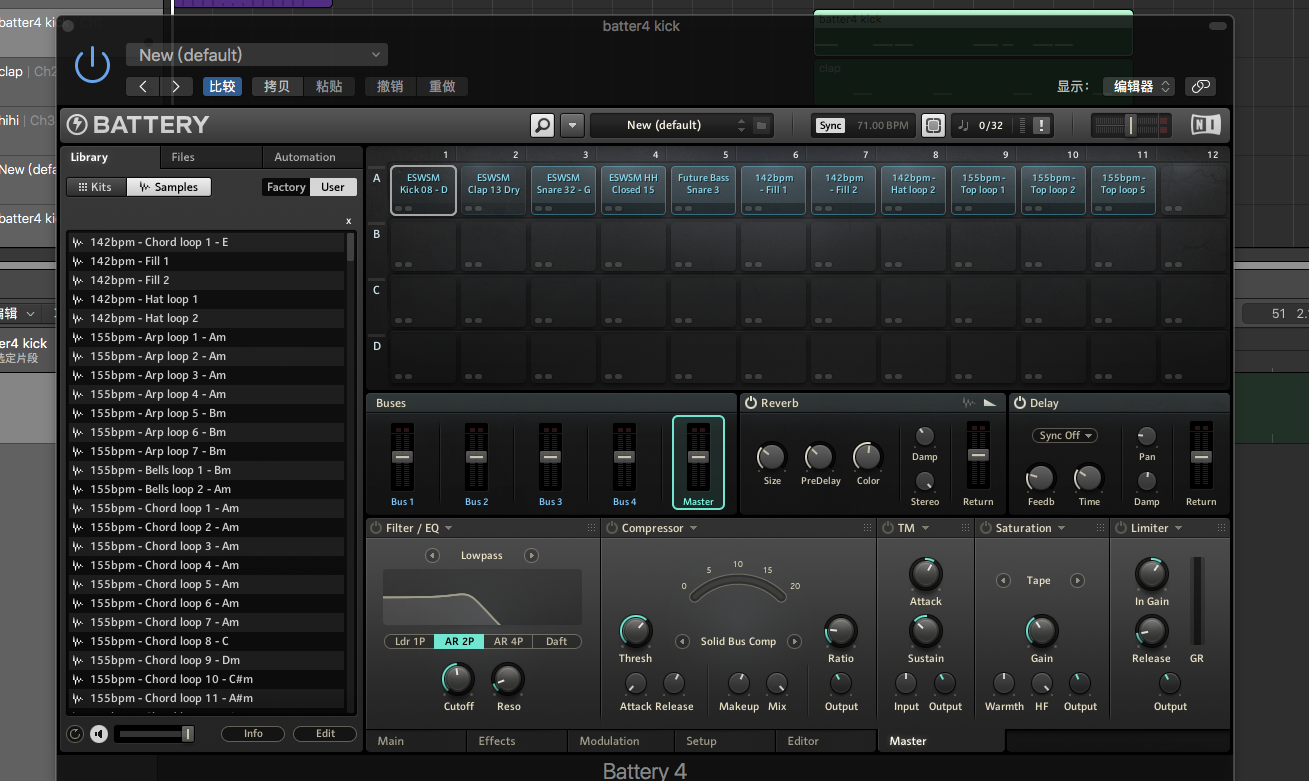Click the metronome square icon beside BPM
The height and width of the screenshot is (781, 1309).
(x=933, y=126)
